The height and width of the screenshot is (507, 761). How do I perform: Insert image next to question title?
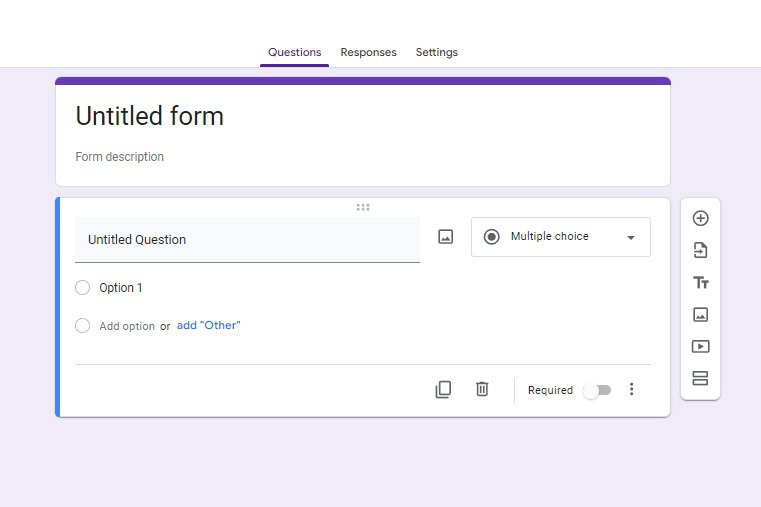446,237
